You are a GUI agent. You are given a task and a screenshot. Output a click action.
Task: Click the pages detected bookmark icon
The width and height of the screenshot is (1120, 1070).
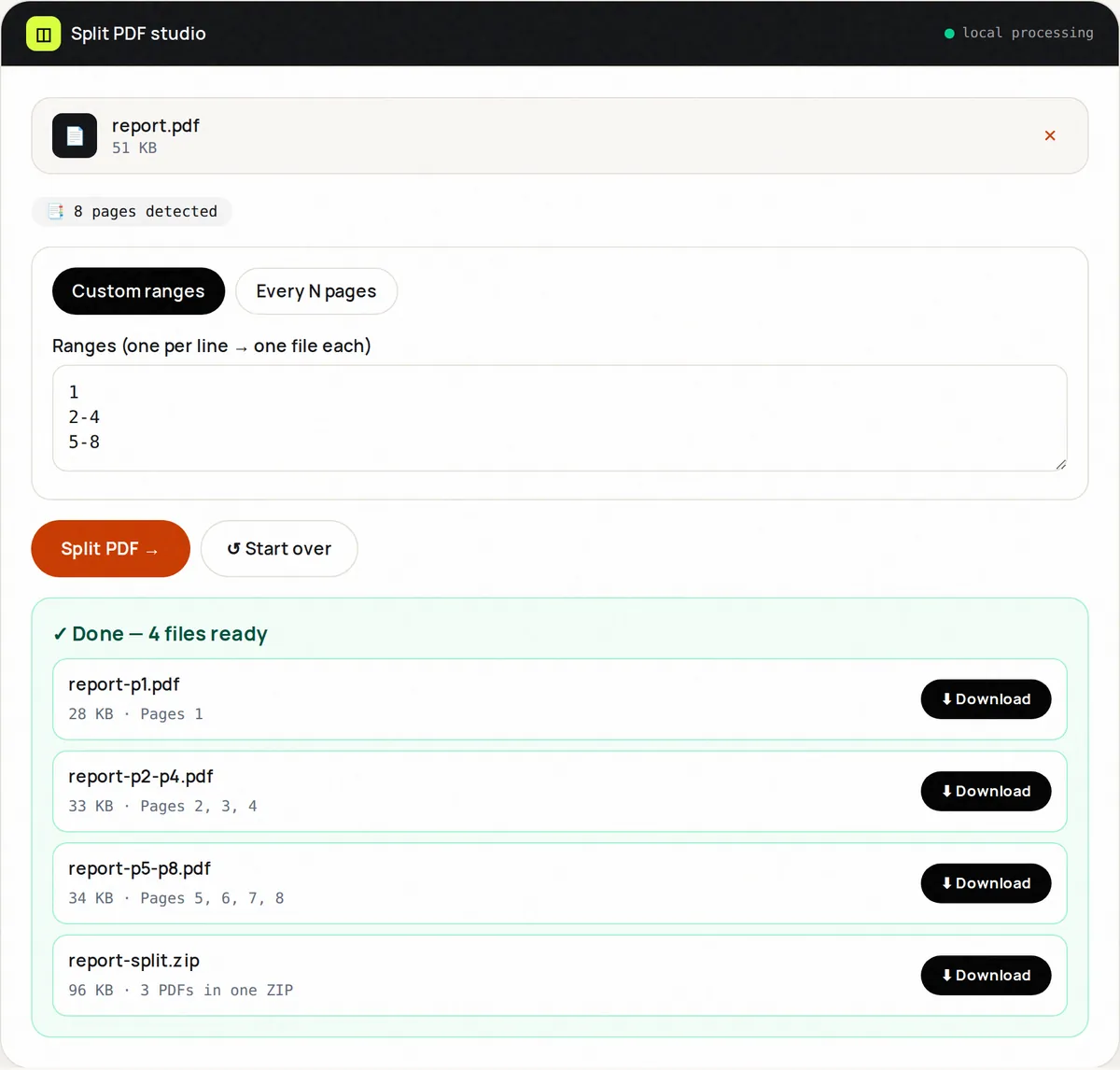coord(56,212)
